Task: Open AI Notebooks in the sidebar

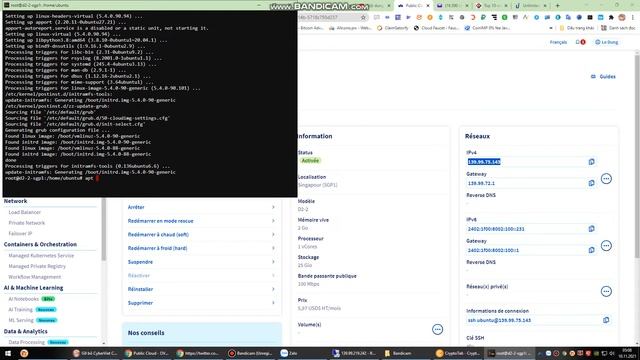Action: tap(24, 299)
